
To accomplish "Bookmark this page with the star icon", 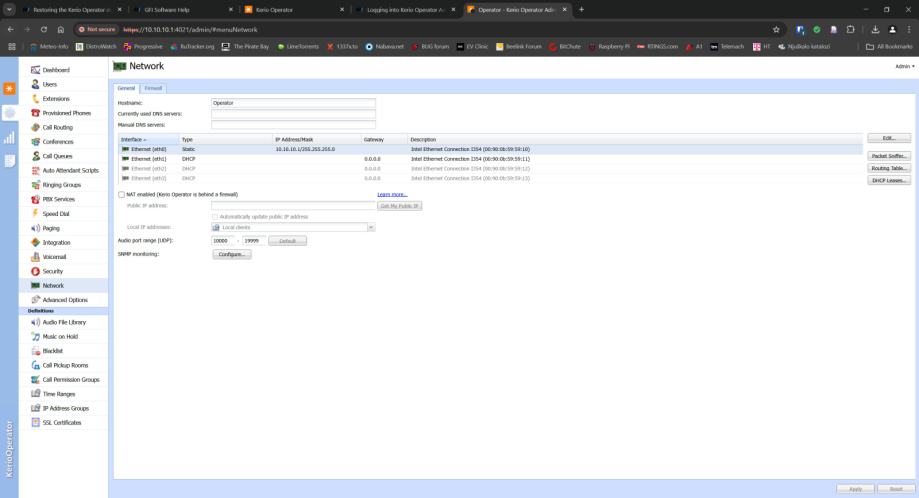I will pyautogui.click(x=776, y=29).
